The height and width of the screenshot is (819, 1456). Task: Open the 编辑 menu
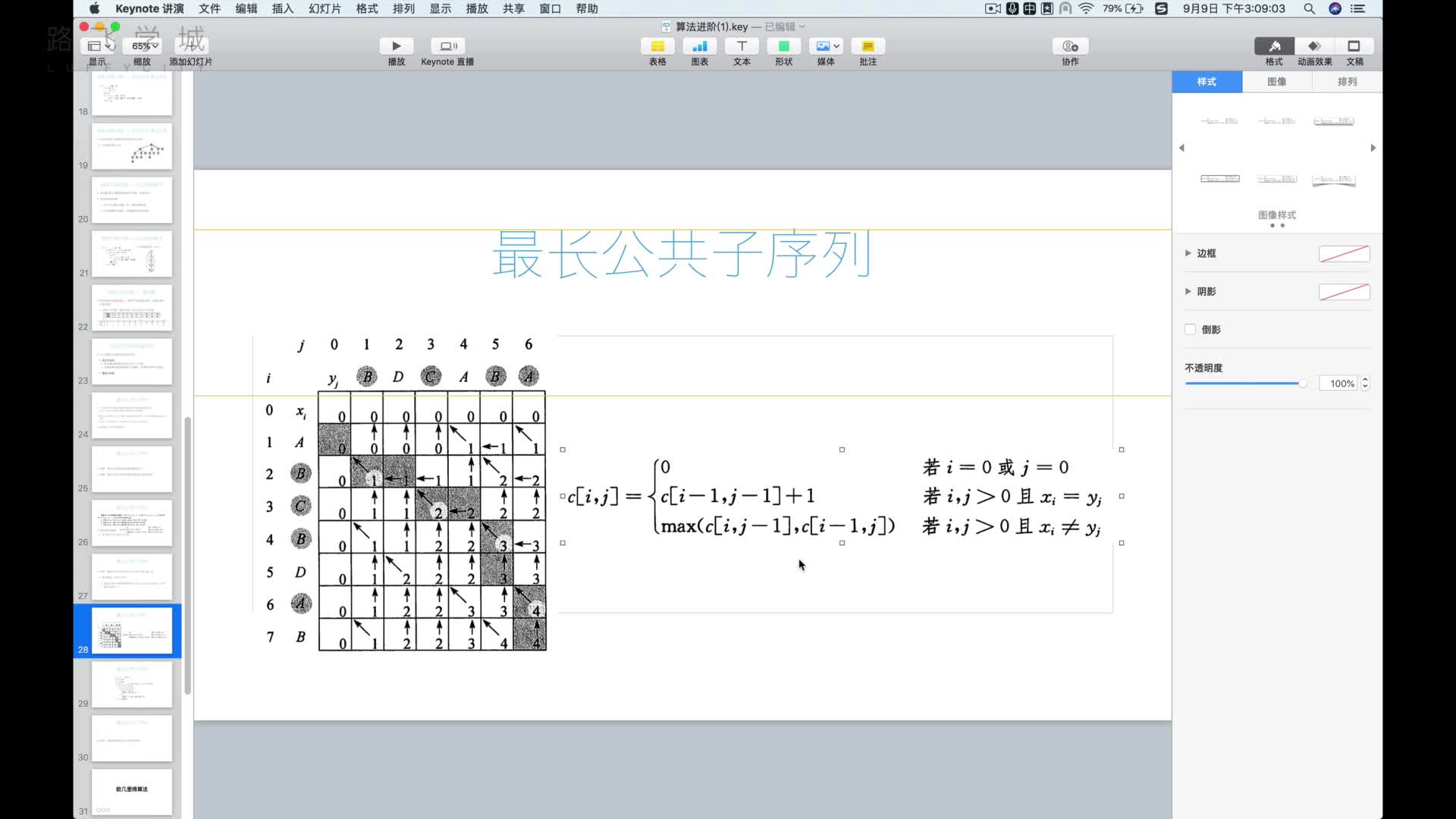click(x=246, y=8)
